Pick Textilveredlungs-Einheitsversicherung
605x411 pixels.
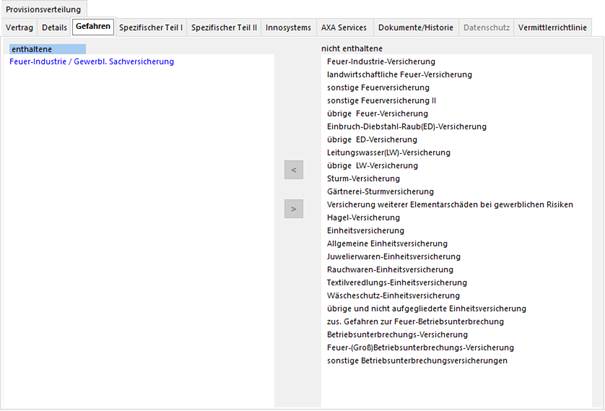click(x=397, y=282)
